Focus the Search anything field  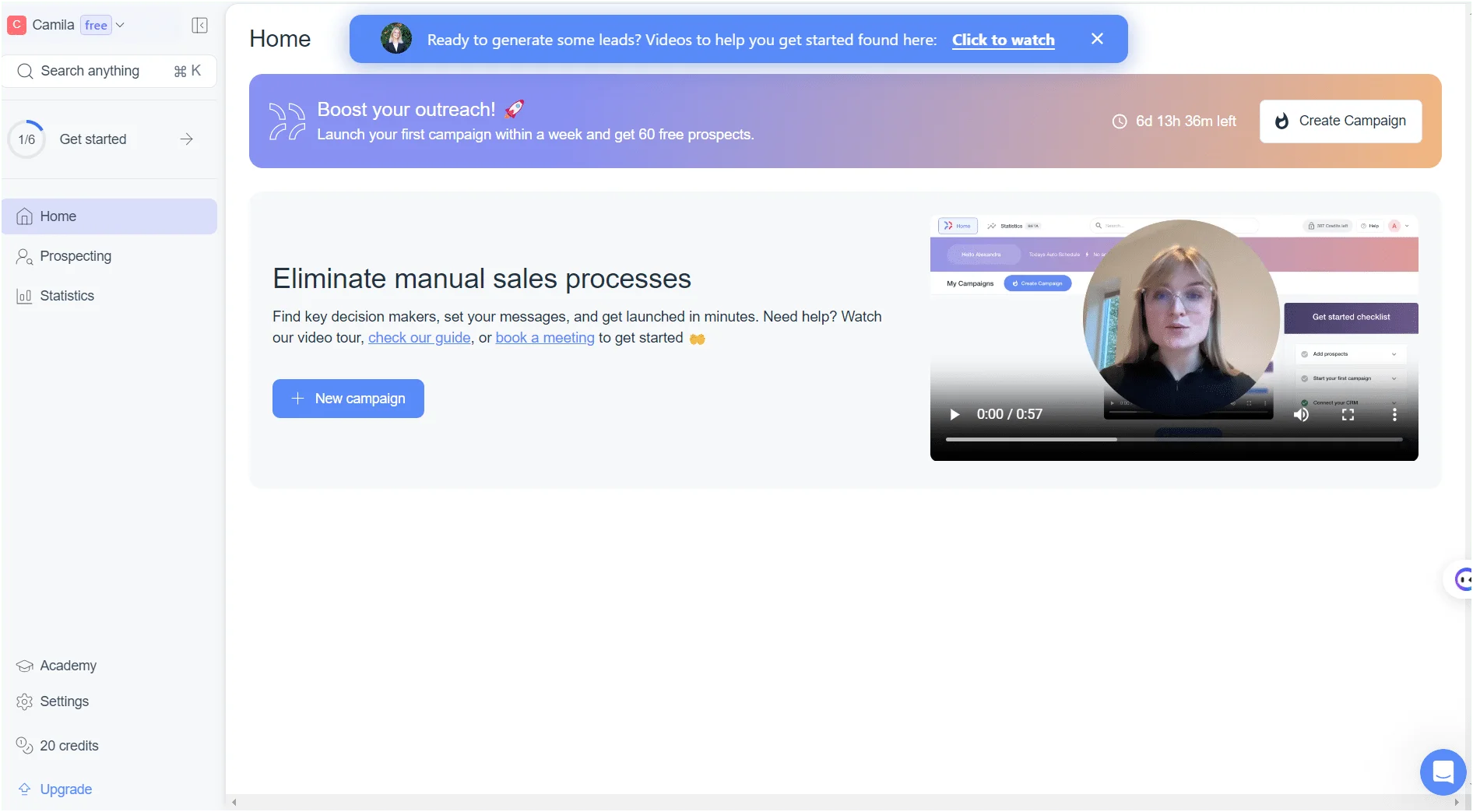[x=109, y=71]
